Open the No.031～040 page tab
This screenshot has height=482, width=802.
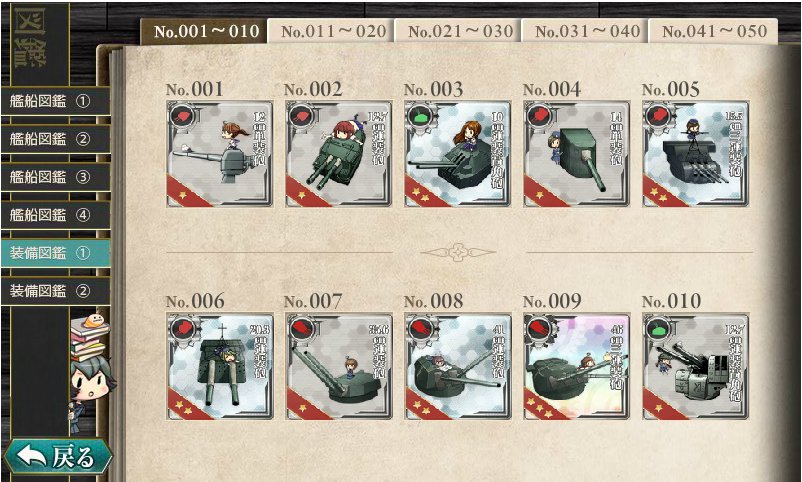pyautogui.click(x=585, y=31)
